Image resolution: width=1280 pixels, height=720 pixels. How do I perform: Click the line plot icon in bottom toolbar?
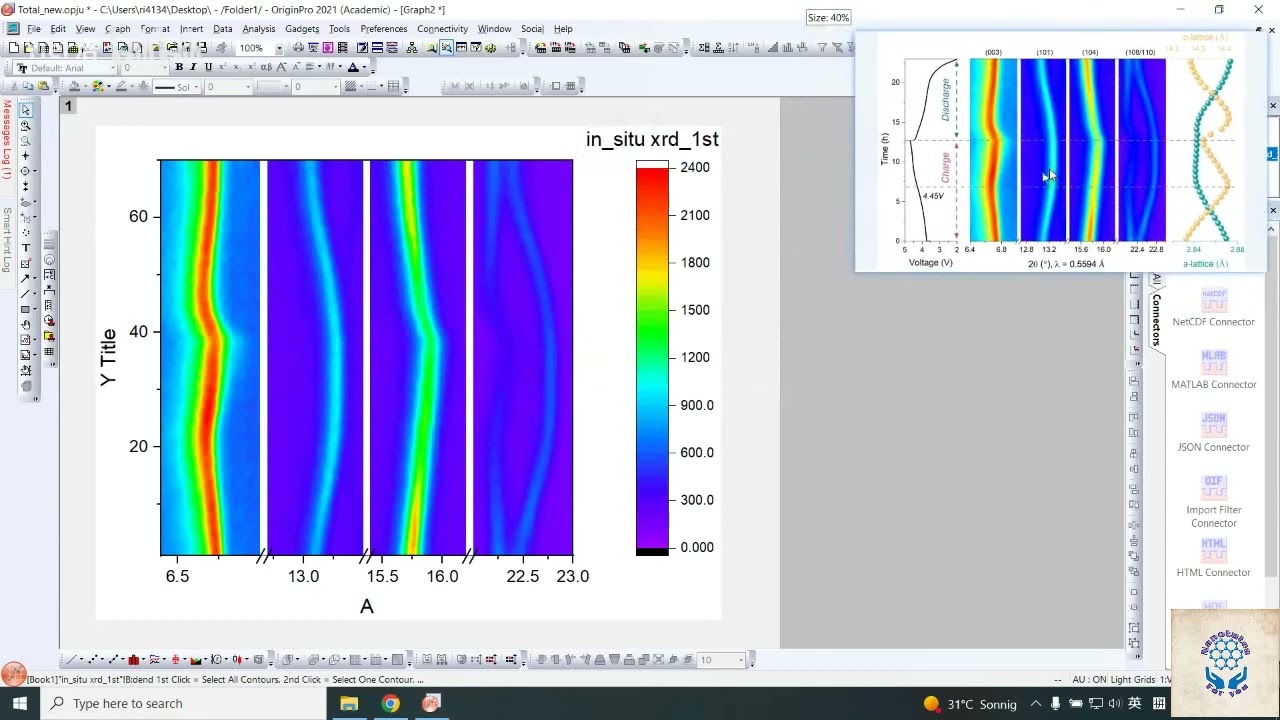tap(71, 660)
